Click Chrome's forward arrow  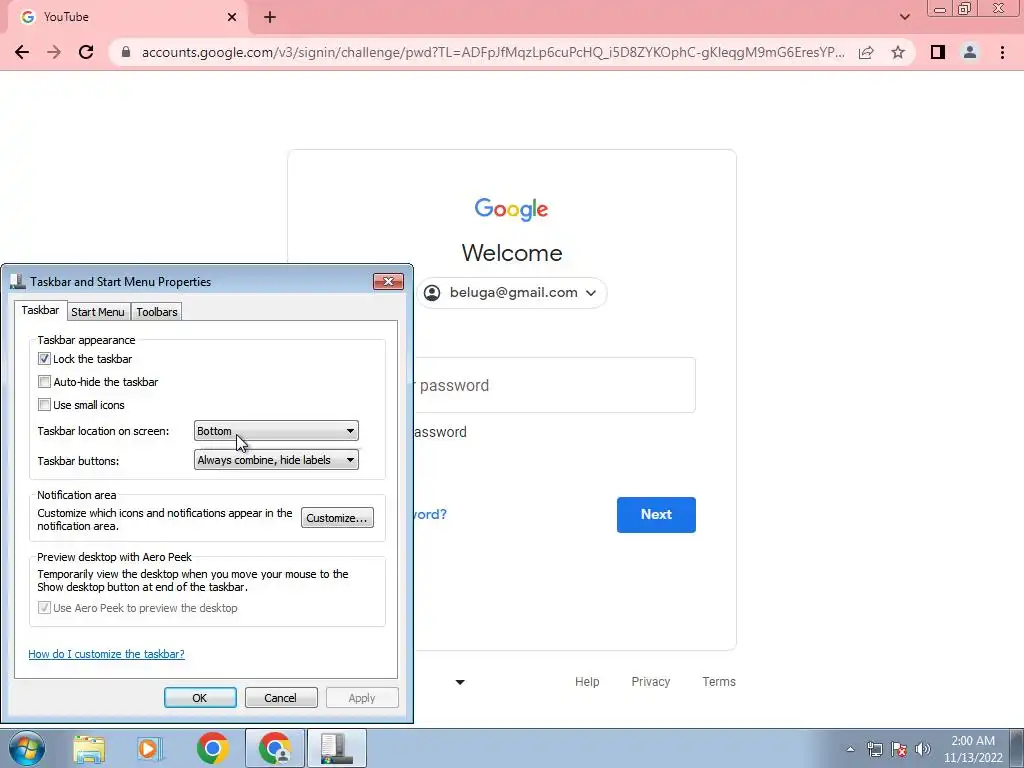(54, 52)
